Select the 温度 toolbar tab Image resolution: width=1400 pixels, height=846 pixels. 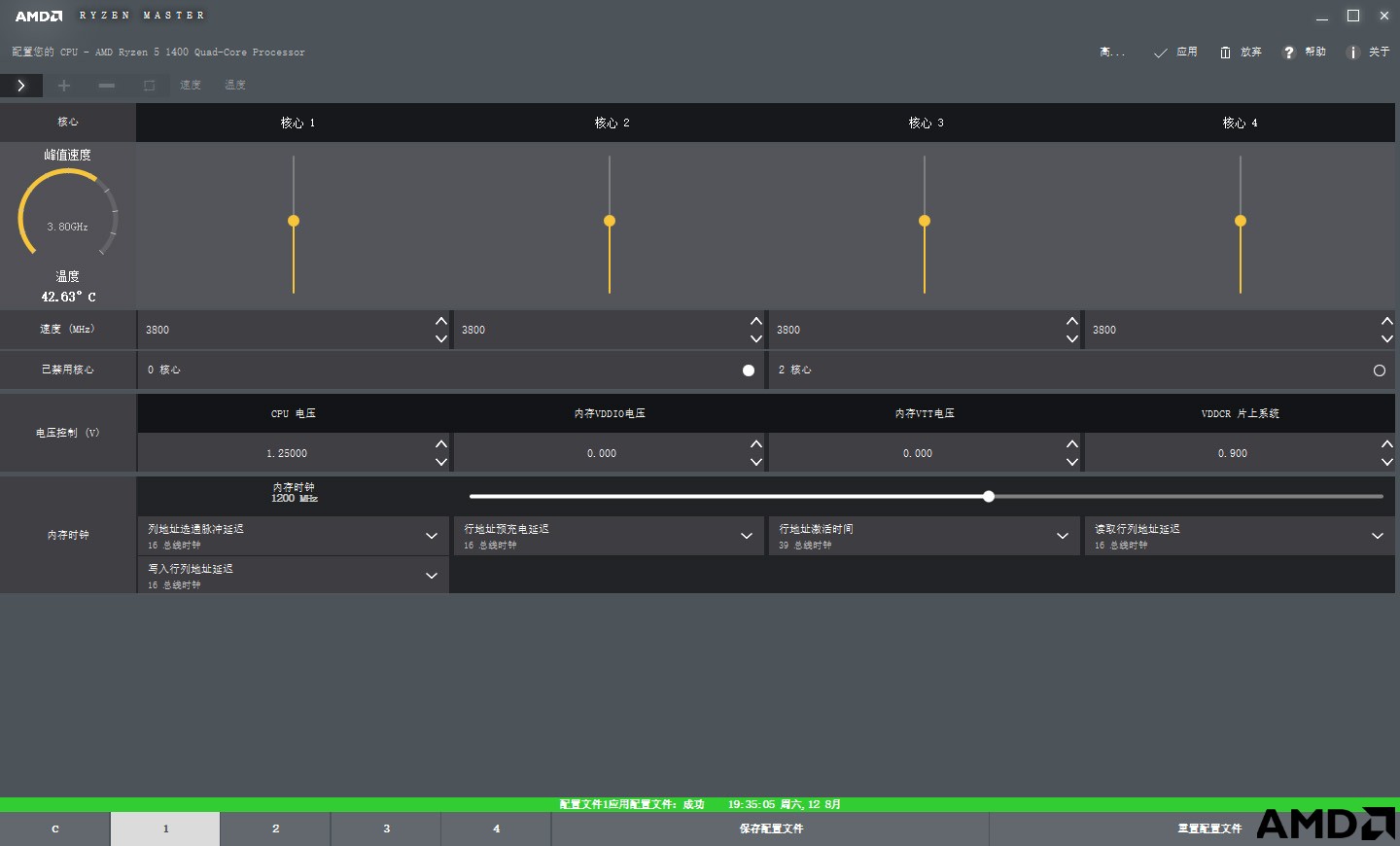pos(235,86)
